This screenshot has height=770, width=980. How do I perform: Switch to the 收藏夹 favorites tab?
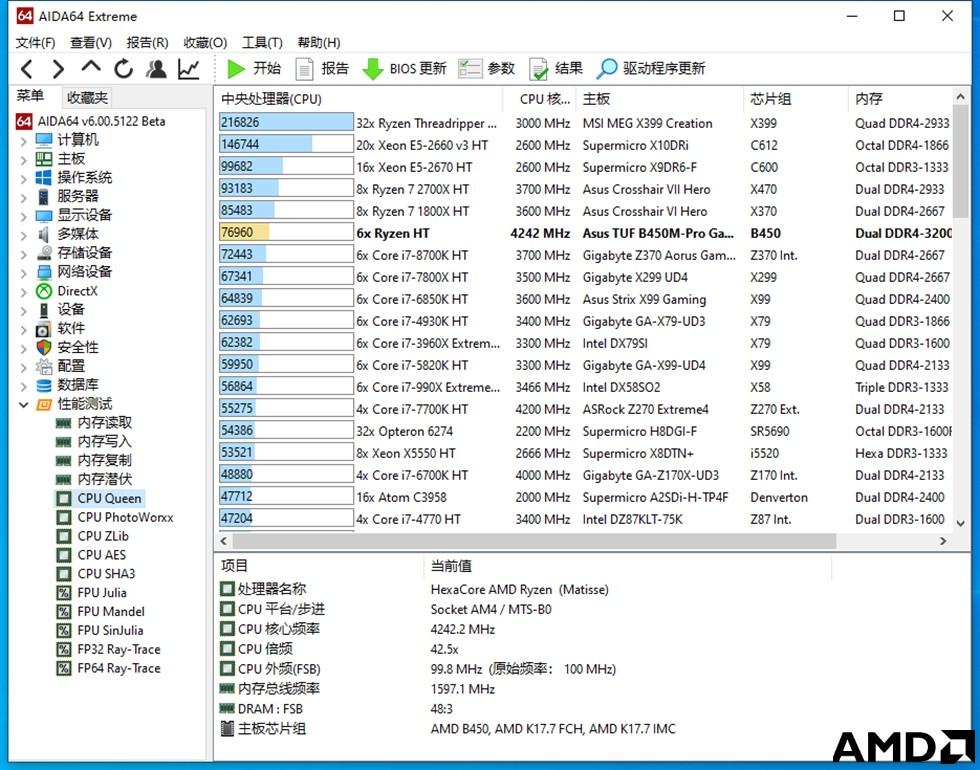click(88, 98)
